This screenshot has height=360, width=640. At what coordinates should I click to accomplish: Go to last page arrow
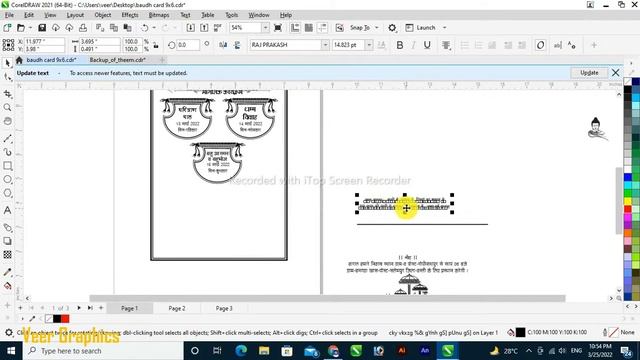(90, 308)
